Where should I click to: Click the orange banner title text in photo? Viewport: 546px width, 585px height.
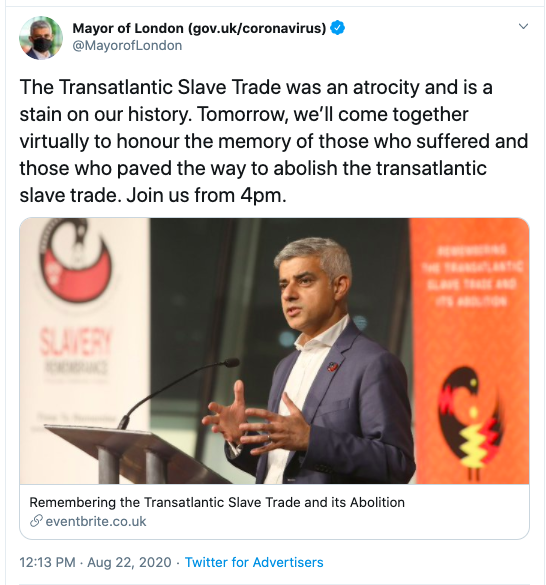(x=472, y=275)
